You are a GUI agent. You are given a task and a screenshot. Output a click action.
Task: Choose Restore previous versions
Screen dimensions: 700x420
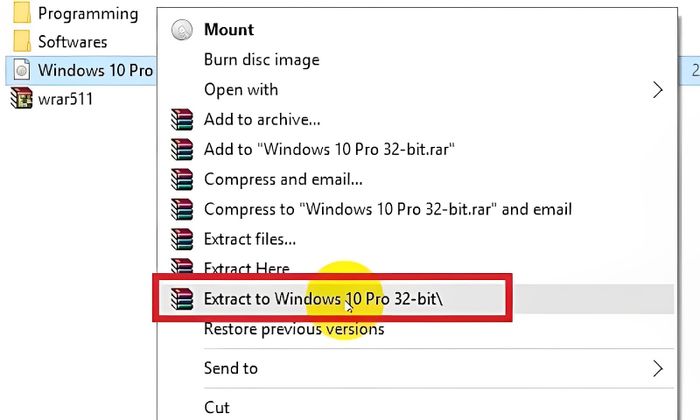(x=294, y=329)
